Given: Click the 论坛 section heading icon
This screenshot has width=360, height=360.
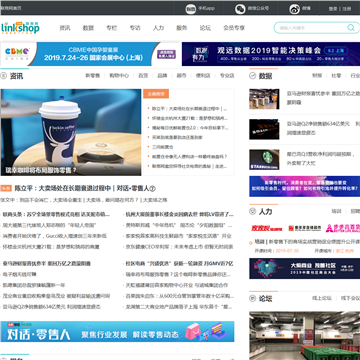Looking at the screenshot, I should tap(252, 298).
